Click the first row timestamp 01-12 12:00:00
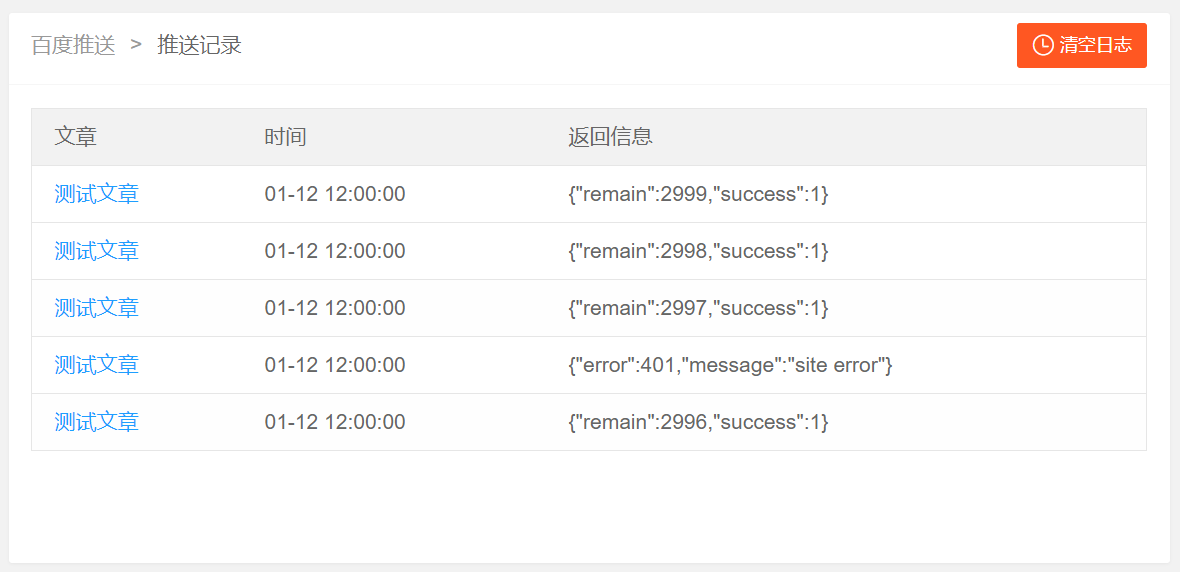 335,194
